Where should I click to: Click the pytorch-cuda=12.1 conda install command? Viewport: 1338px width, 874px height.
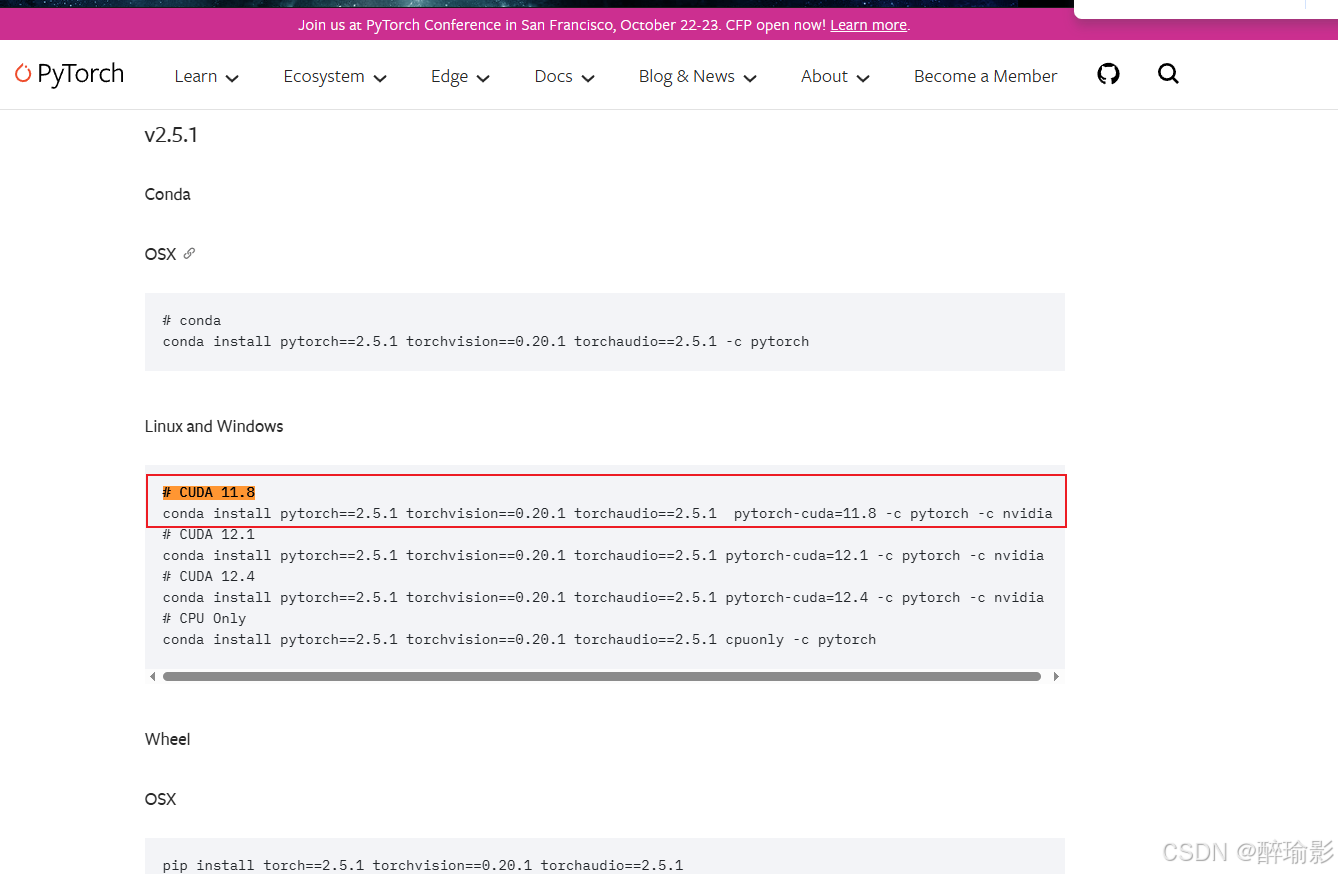(603, 555)
